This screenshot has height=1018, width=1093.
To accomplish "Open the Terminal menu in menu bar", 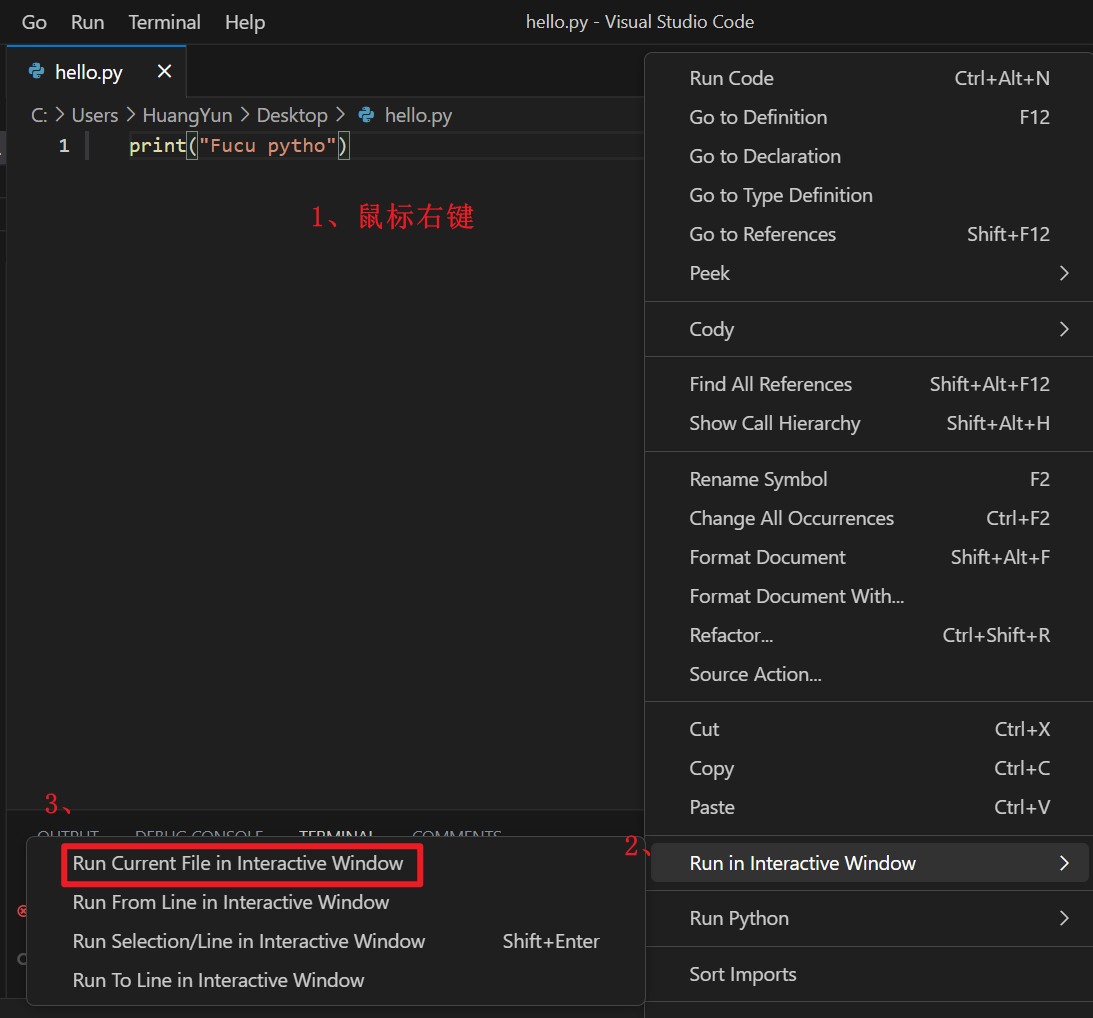I will pyautogui.click(x=164, y=22).
